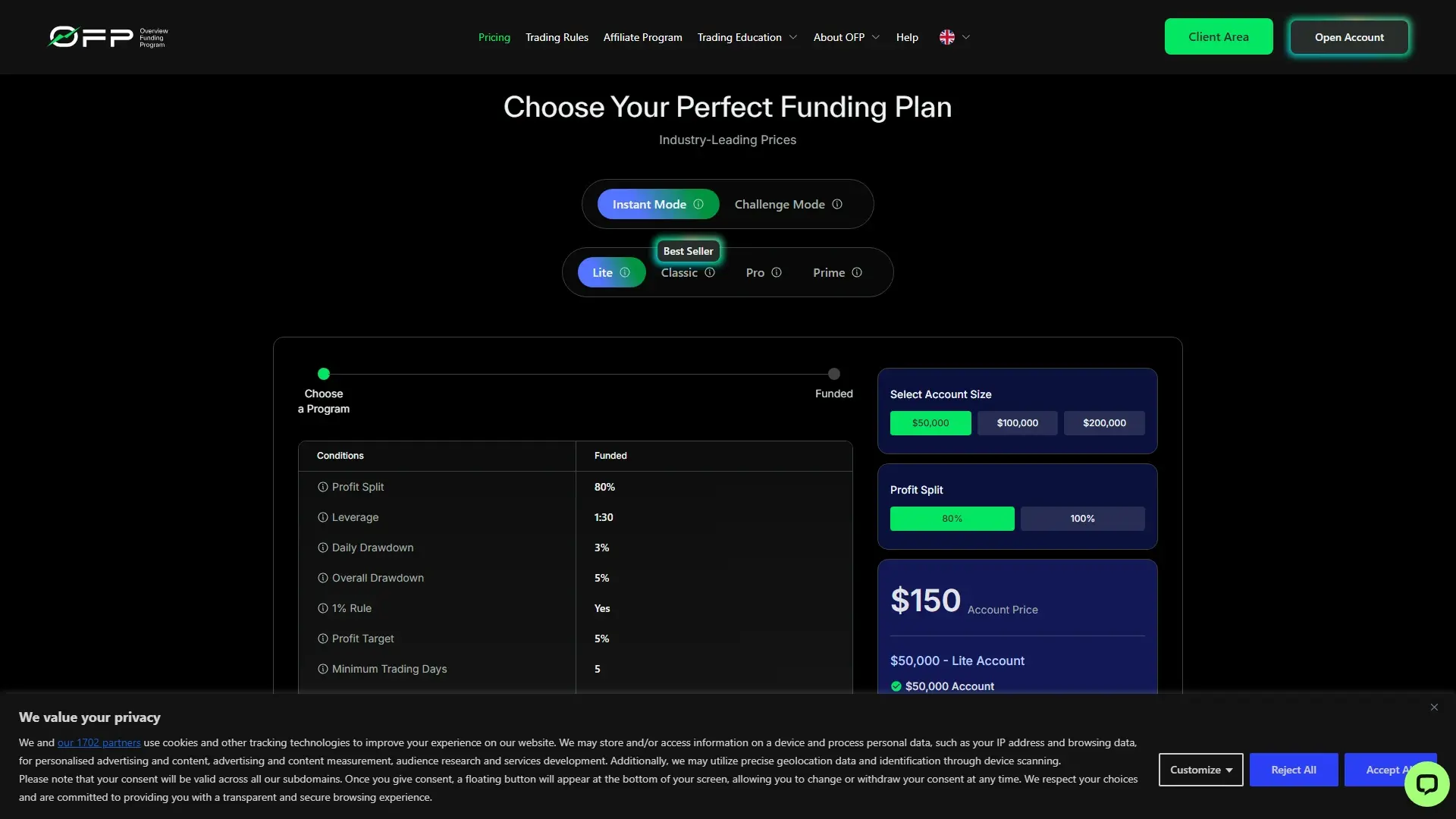
Task: Switch to Challenge Mode
Action: click(x=779, y=204)
